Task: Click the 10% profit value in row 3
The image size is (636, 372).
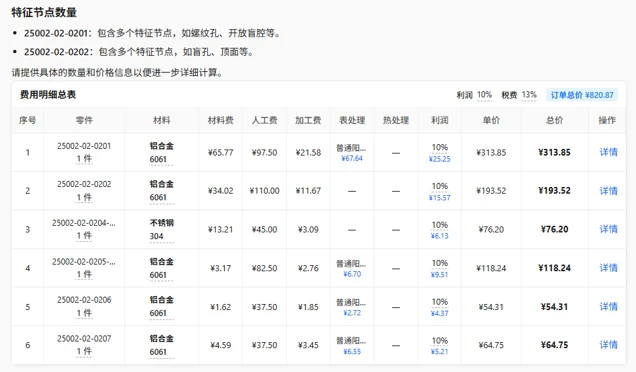Action: [x=440, y=225]
